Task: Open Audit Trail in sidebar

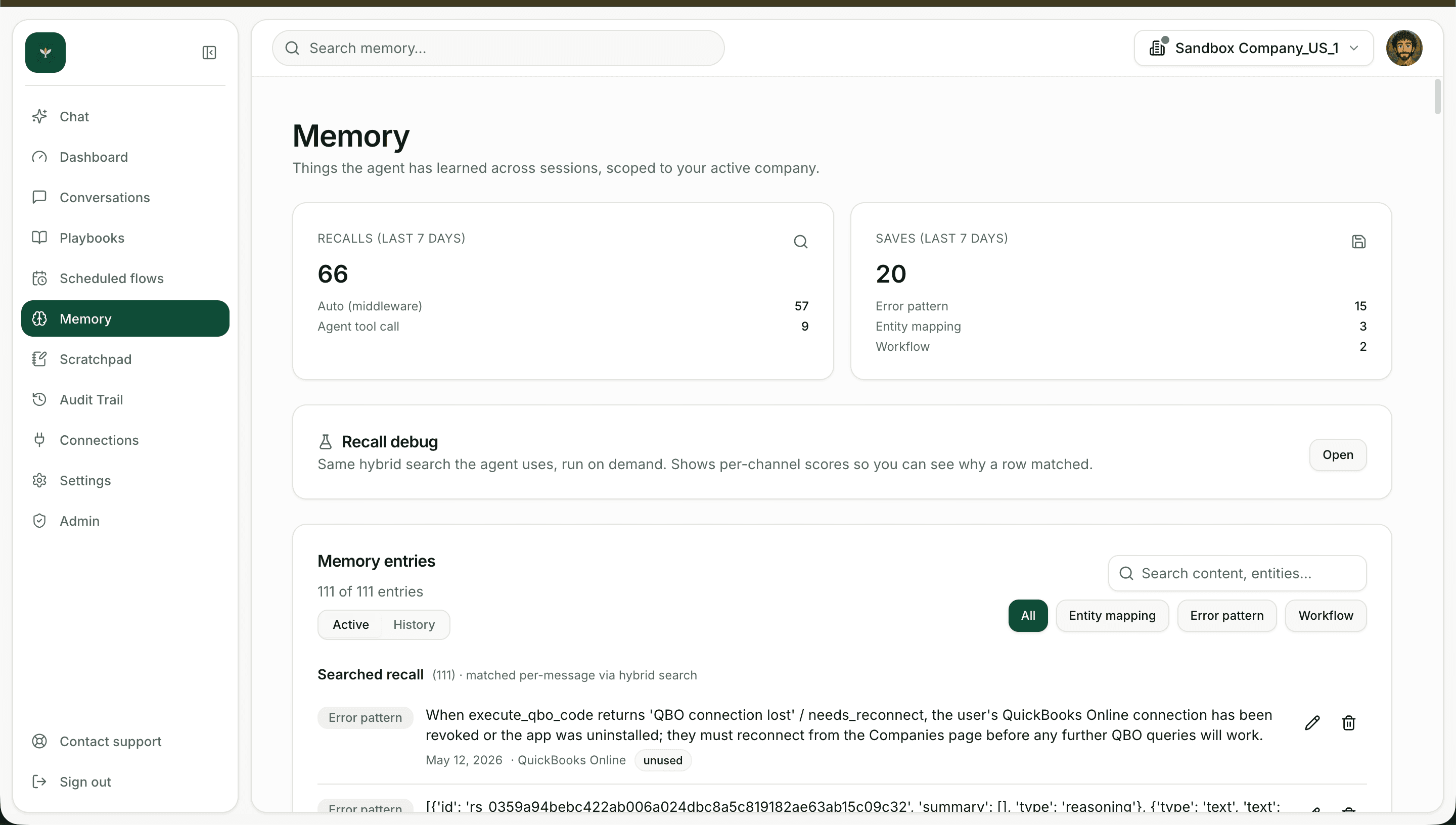Action: (125, 399)
